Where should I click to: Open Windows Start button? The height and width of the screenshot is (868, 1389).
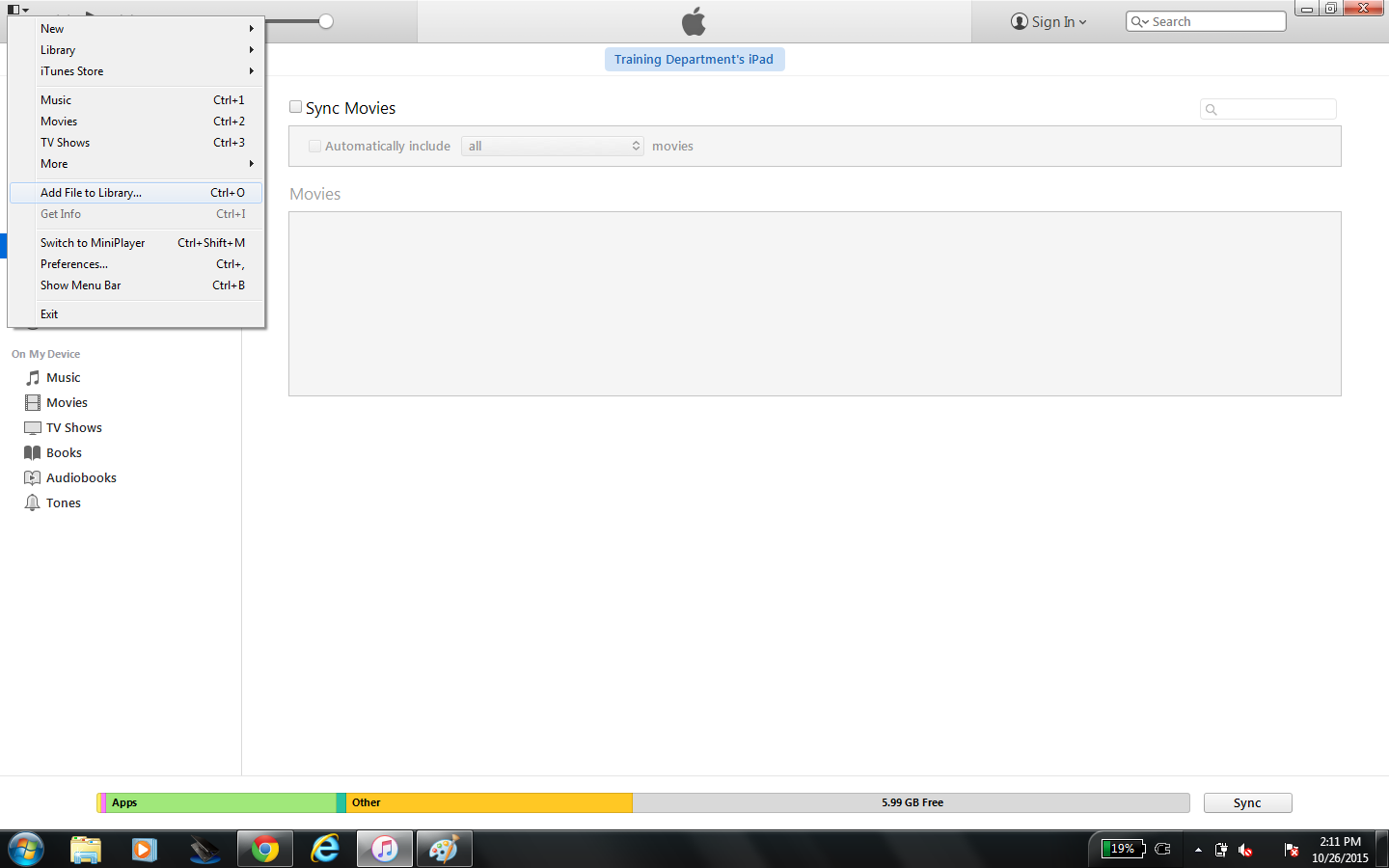tap(26, 850)
